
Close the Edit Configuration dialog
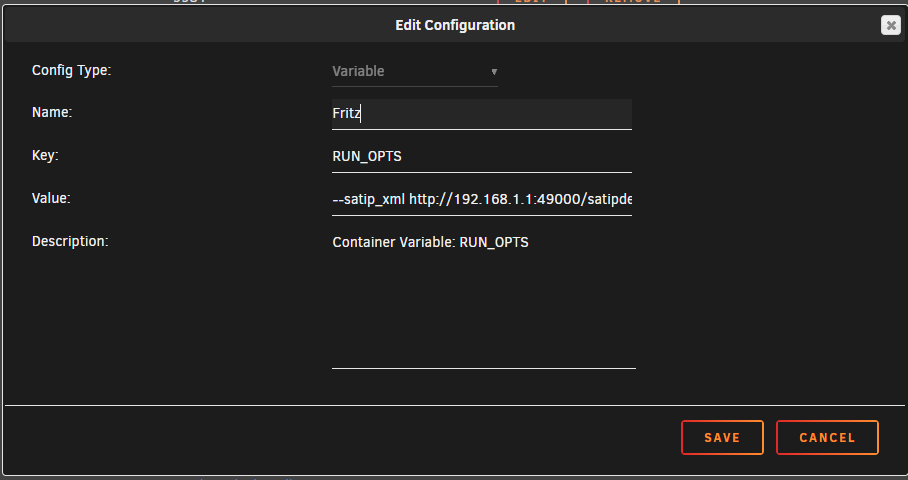[x=891, y=25]
